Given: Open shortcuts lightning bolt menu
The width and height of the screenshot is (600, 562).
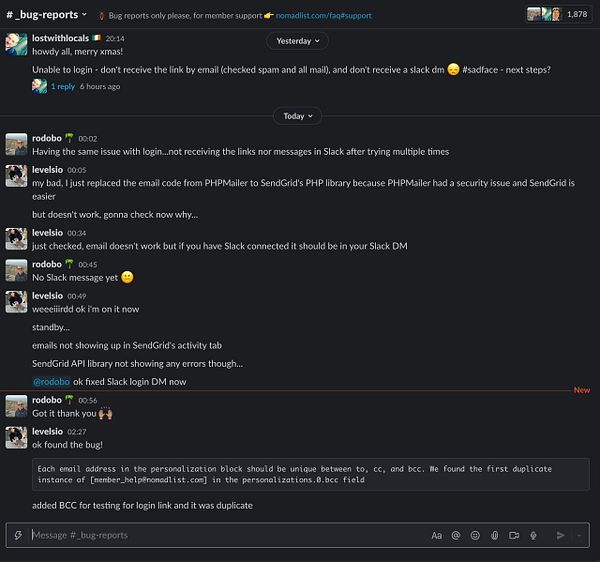Looking at the screenshot, I should click(18, 535).
